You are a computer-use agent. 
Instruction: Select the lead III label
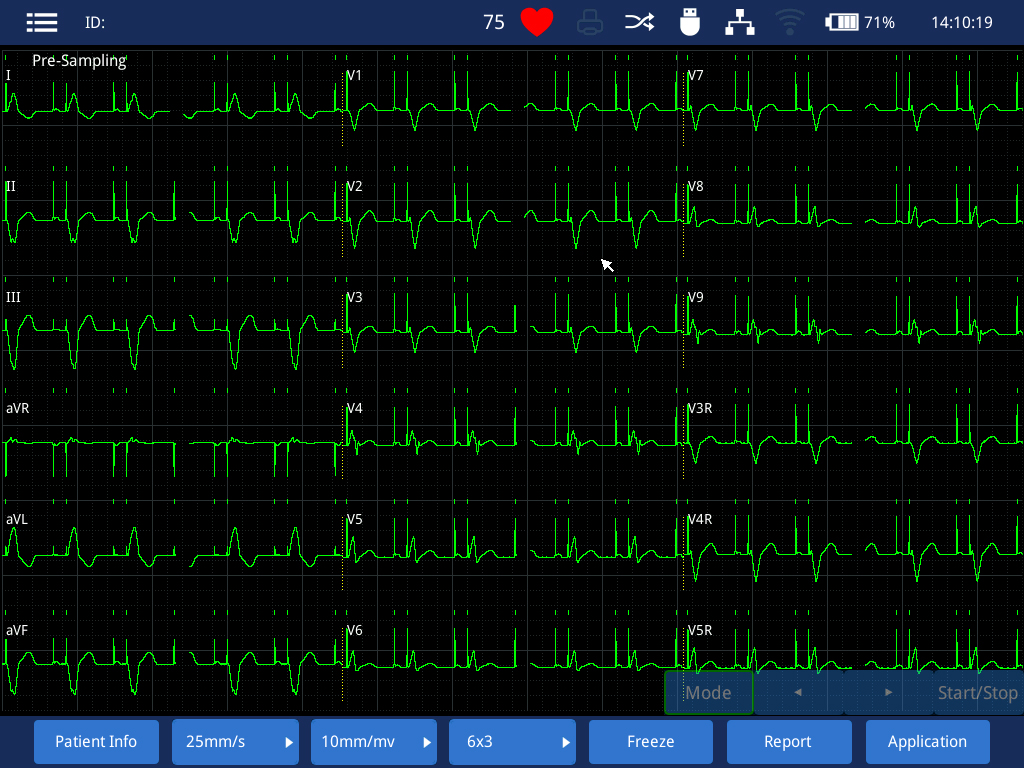pos(13,297)
